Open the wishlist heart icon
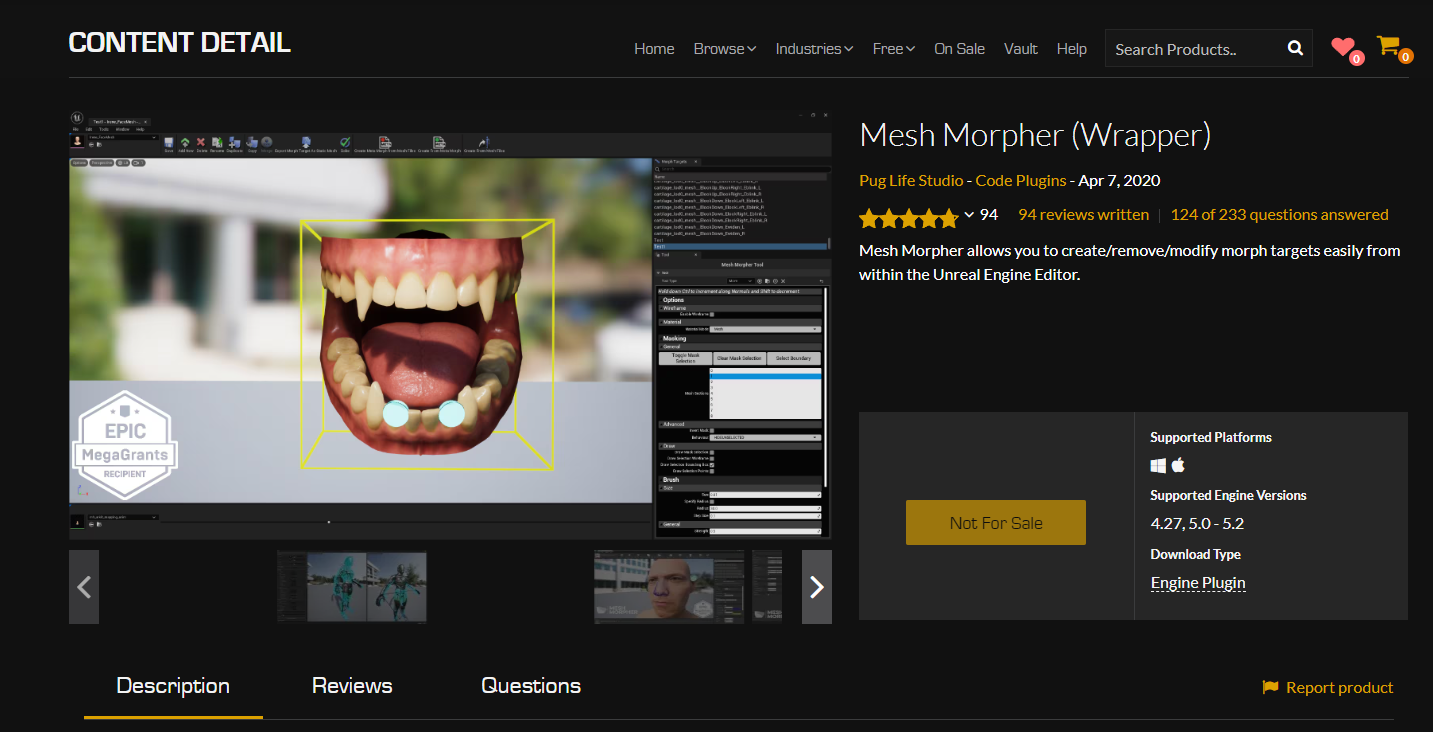The image size is (1433, 732). point(1343,47)
